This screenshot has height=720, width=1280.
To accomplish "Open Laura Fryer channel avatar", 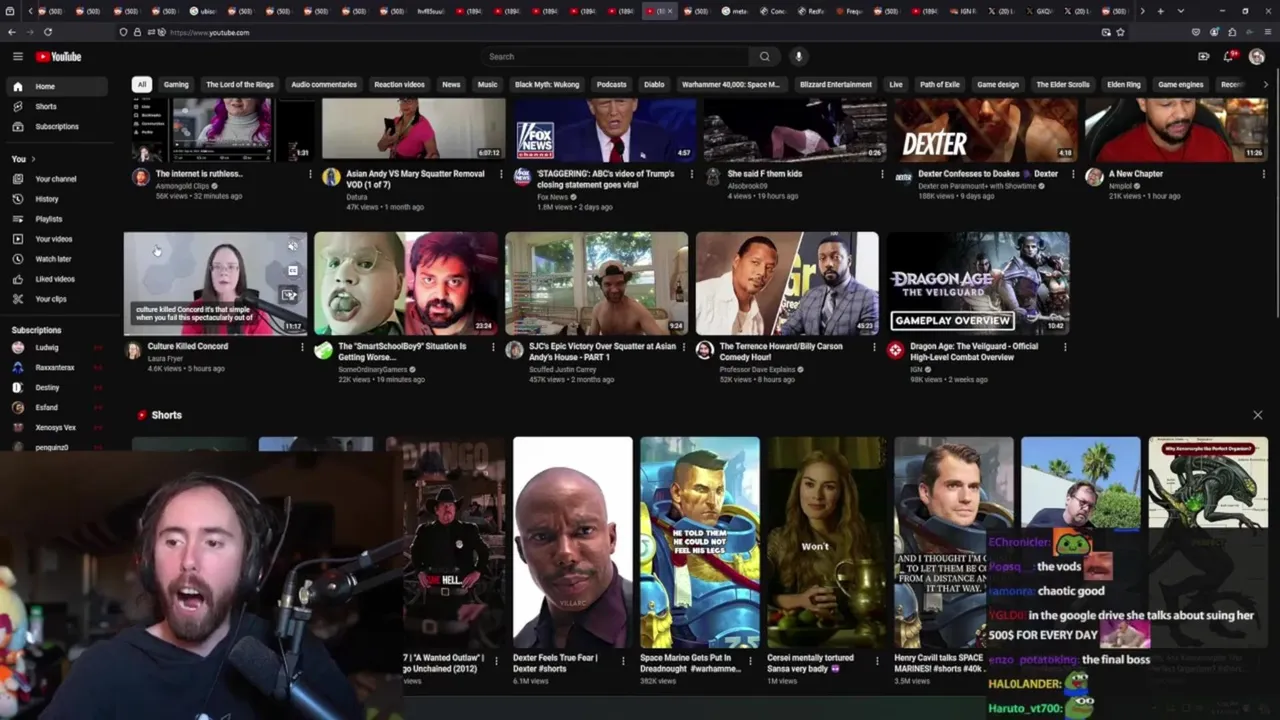I will click(x=133, y=350).
